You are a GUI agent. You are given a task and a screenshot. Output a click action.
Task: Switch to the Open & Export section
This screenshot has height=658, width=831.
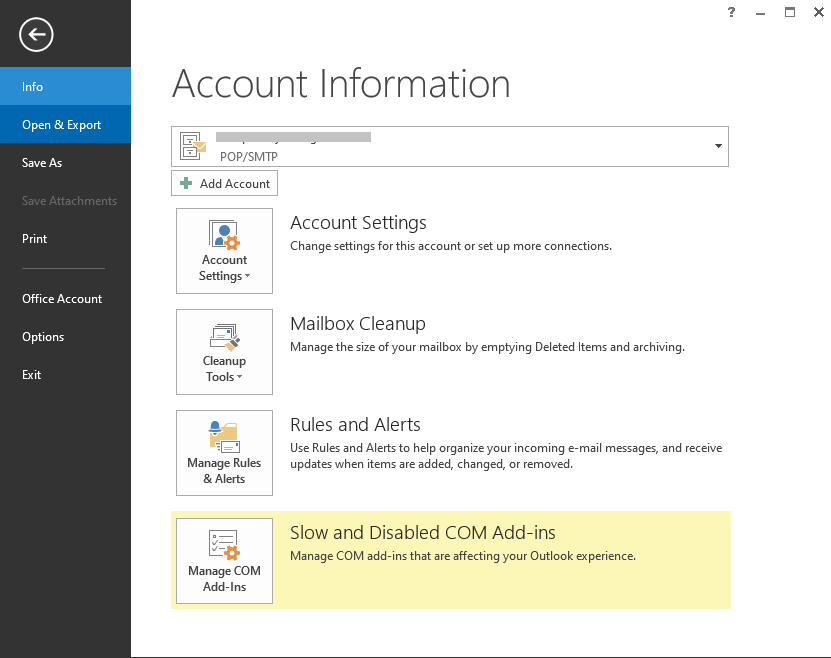pyautogui.click(x=61, y=124)
